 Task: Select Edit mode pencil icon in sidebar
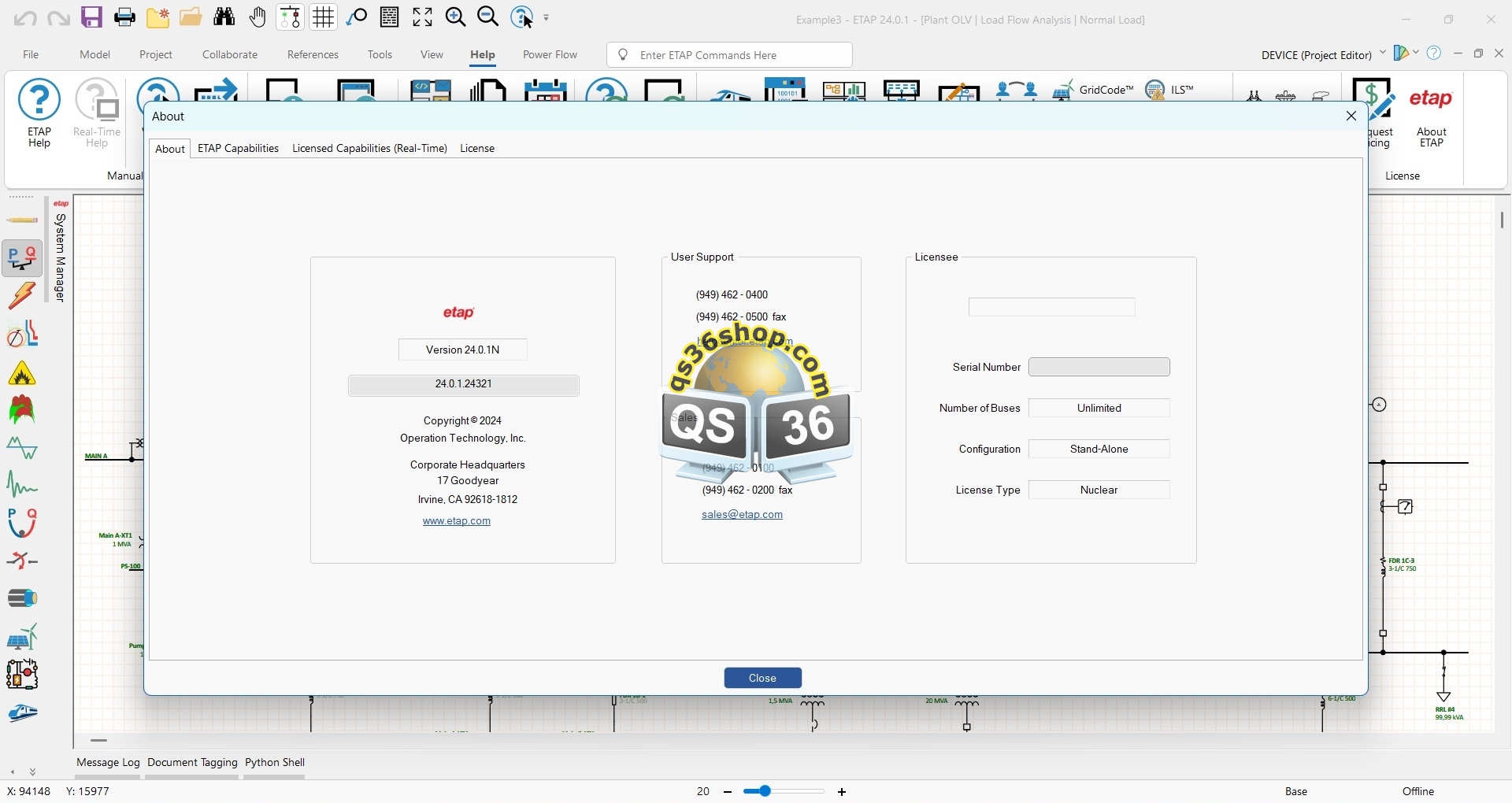(x=22, y=220)
